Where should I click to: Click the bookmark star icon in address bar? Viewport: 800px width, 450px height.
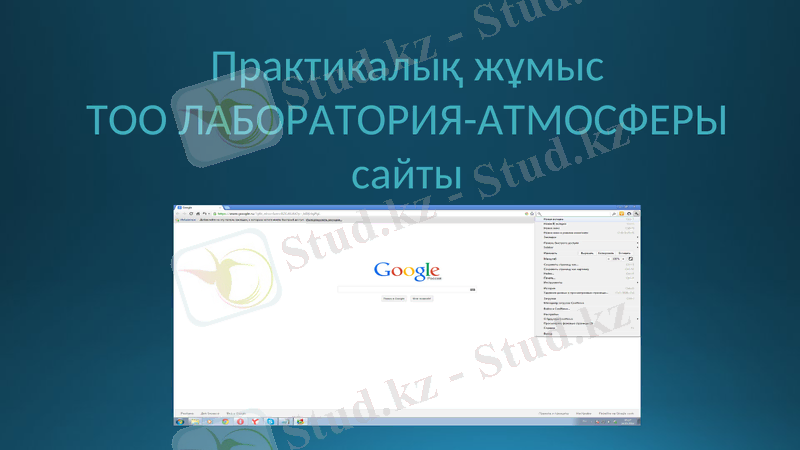tap(532, 214)
